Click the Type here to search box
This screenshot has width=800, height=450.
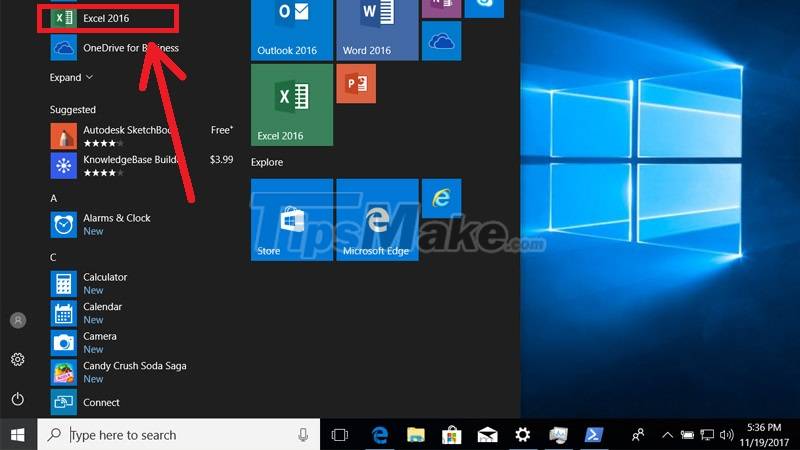pyautogui.click(x=179, y=435)
